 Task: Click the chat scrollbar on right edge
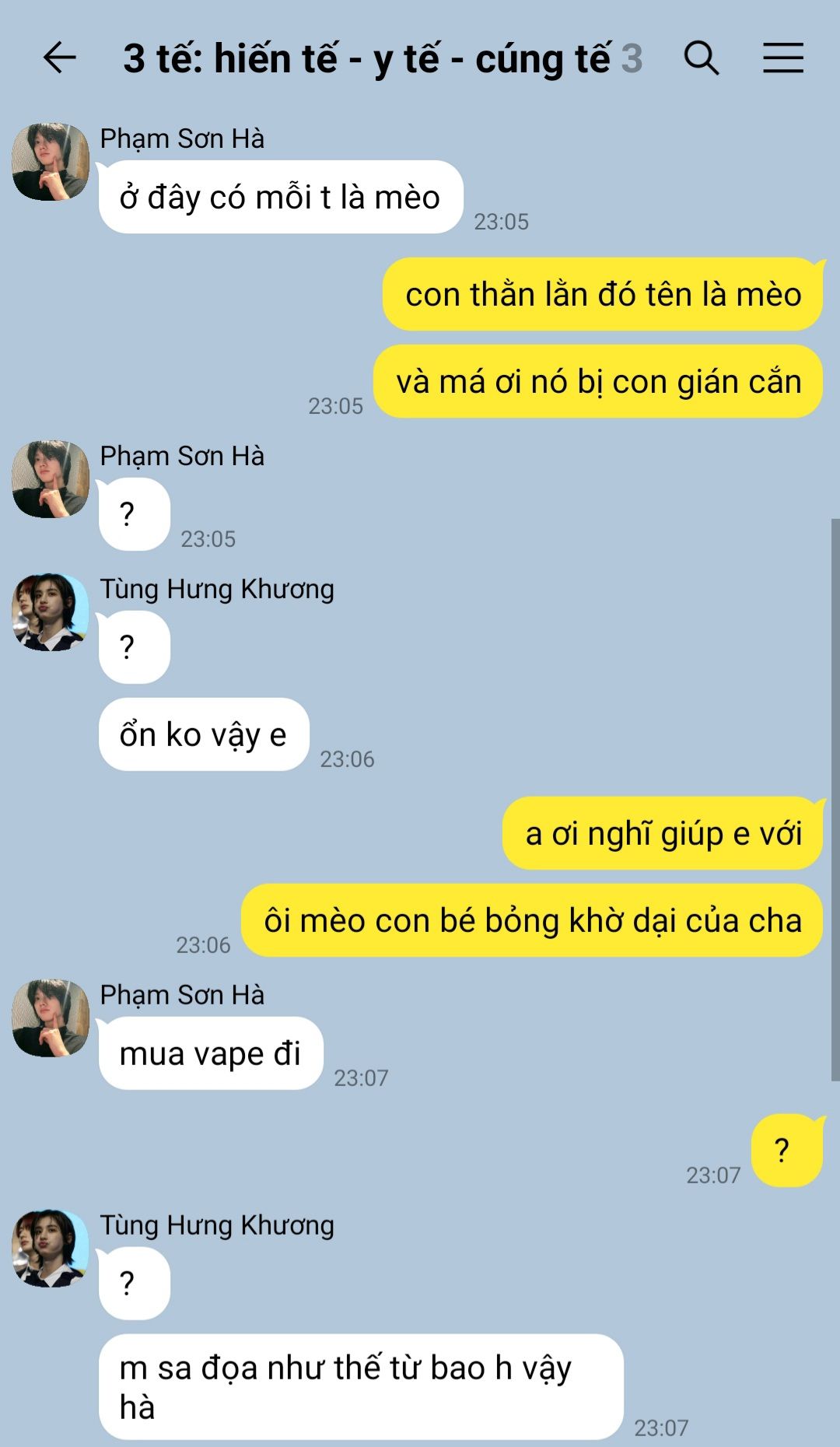(835, 800)
